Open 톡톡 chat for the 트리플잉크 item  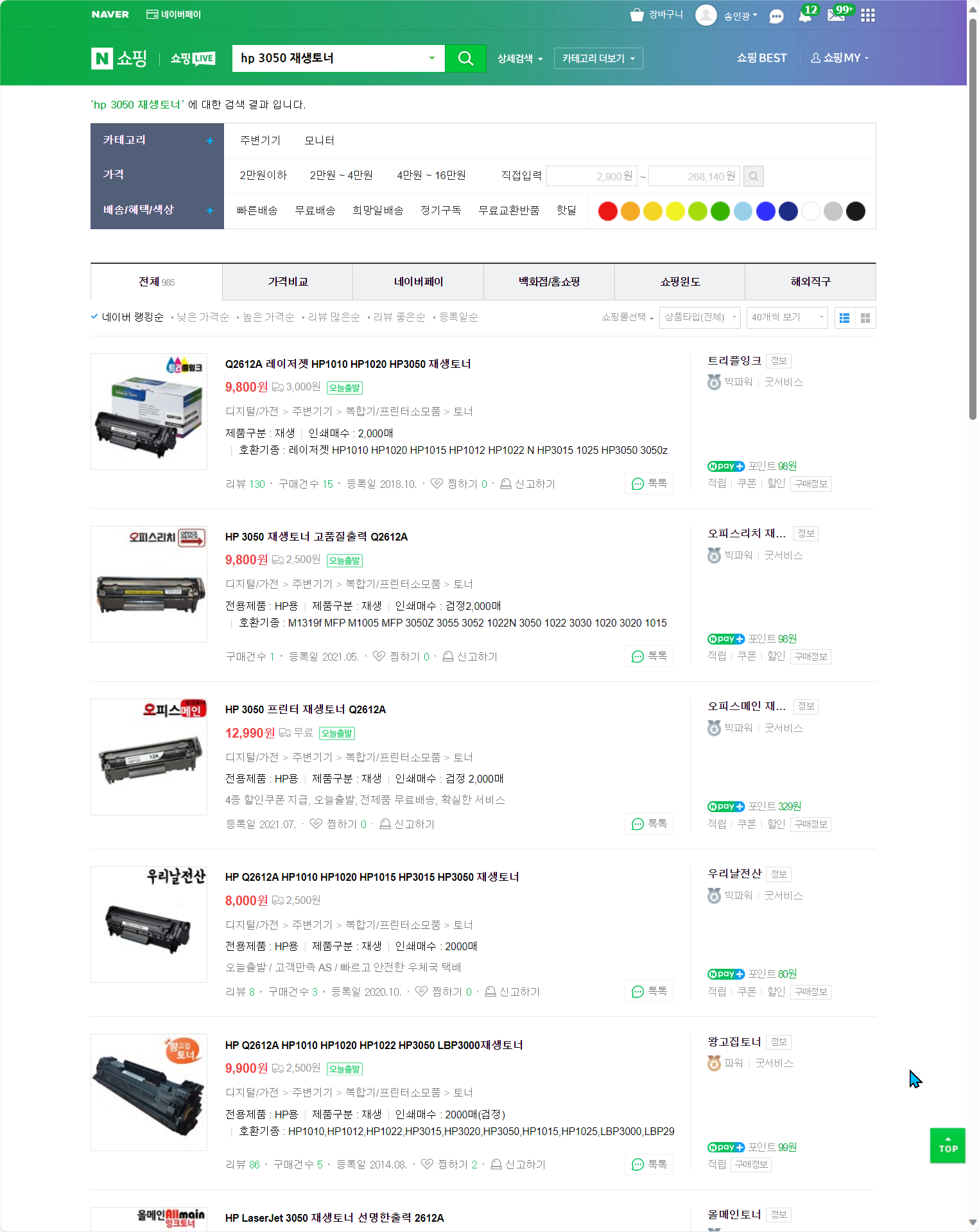[x=649, y=483]
